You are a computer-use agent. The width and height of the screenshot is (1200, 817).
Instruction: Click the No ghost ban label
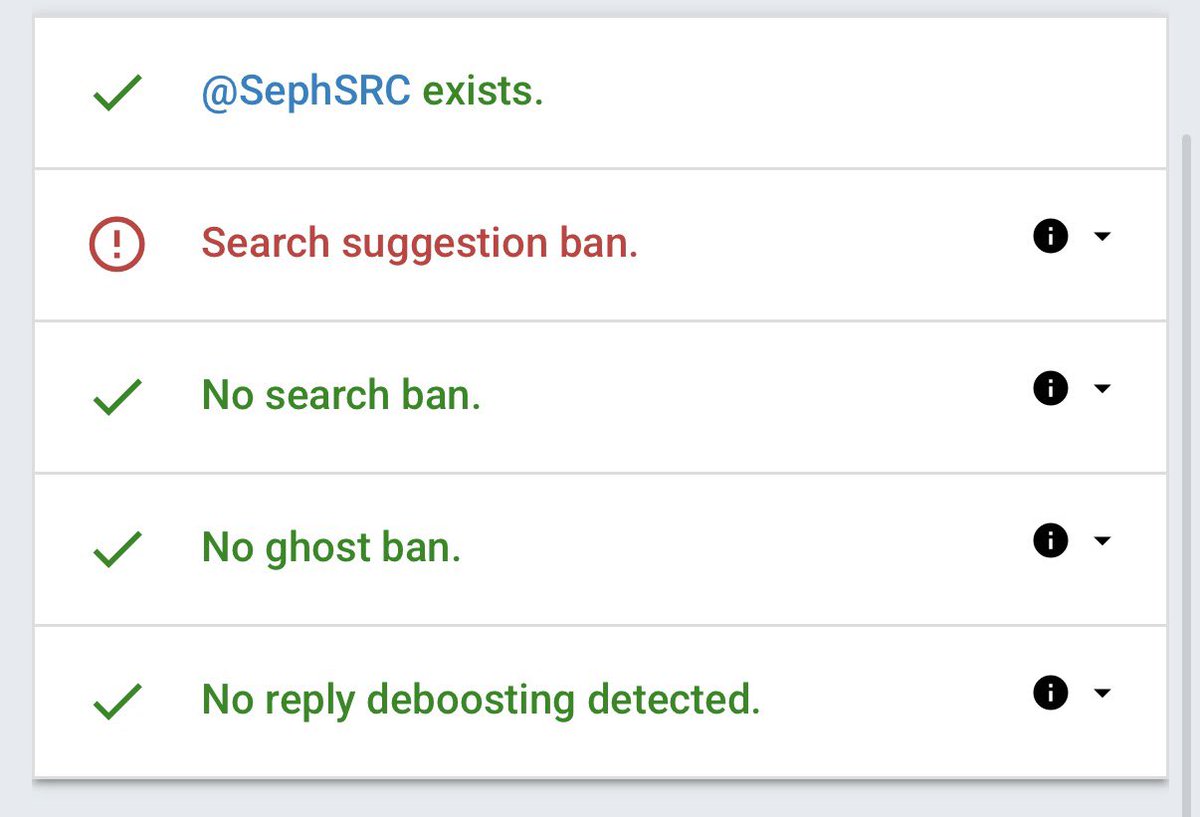coord(332,549)
